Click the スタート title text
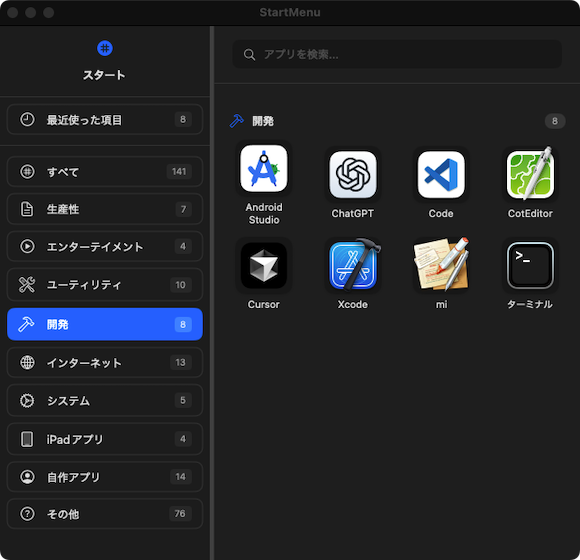Image resolution: width=580 pixels, height=560 pixels. pos(104,75)
